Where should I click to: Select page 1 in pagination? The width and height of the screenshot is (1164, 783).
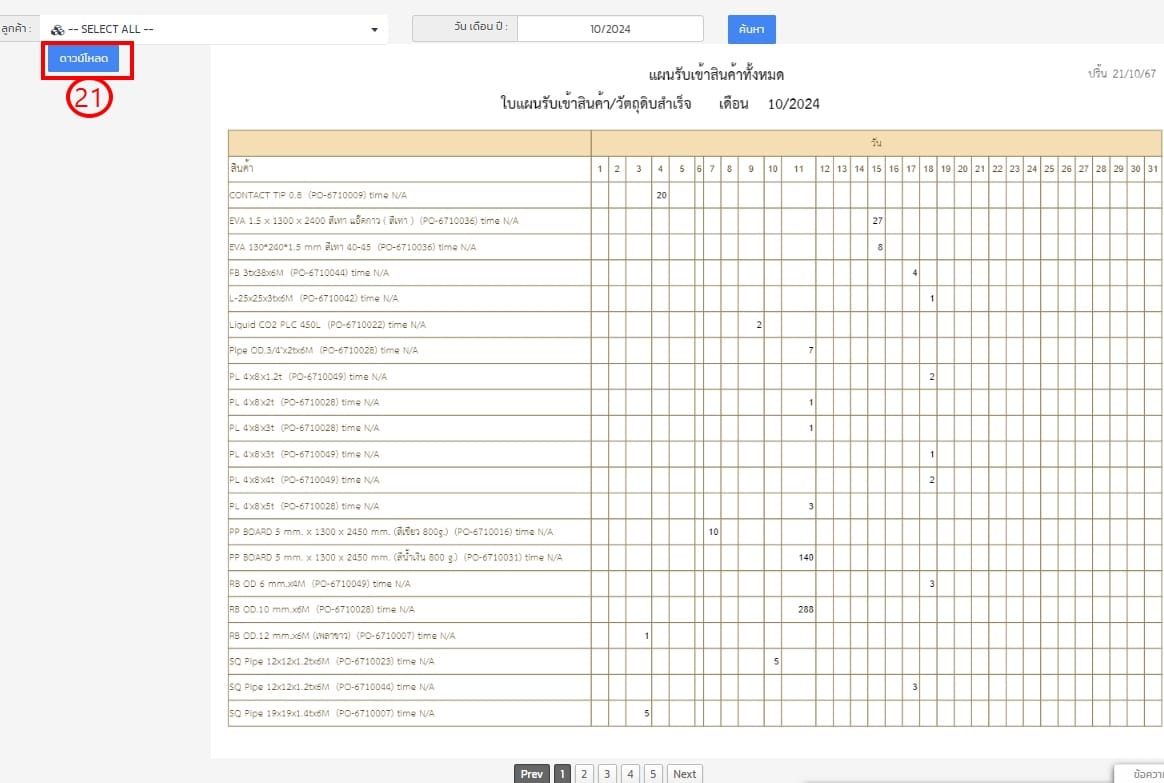(x=562, y=773)
